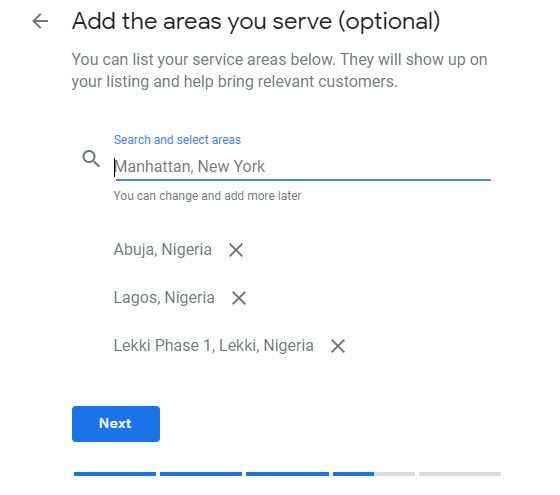Delete Lekki Phase 1, Lekki, Nigeria entry
This screenshot has height=495, width=560.
click(x=338, y=346)
